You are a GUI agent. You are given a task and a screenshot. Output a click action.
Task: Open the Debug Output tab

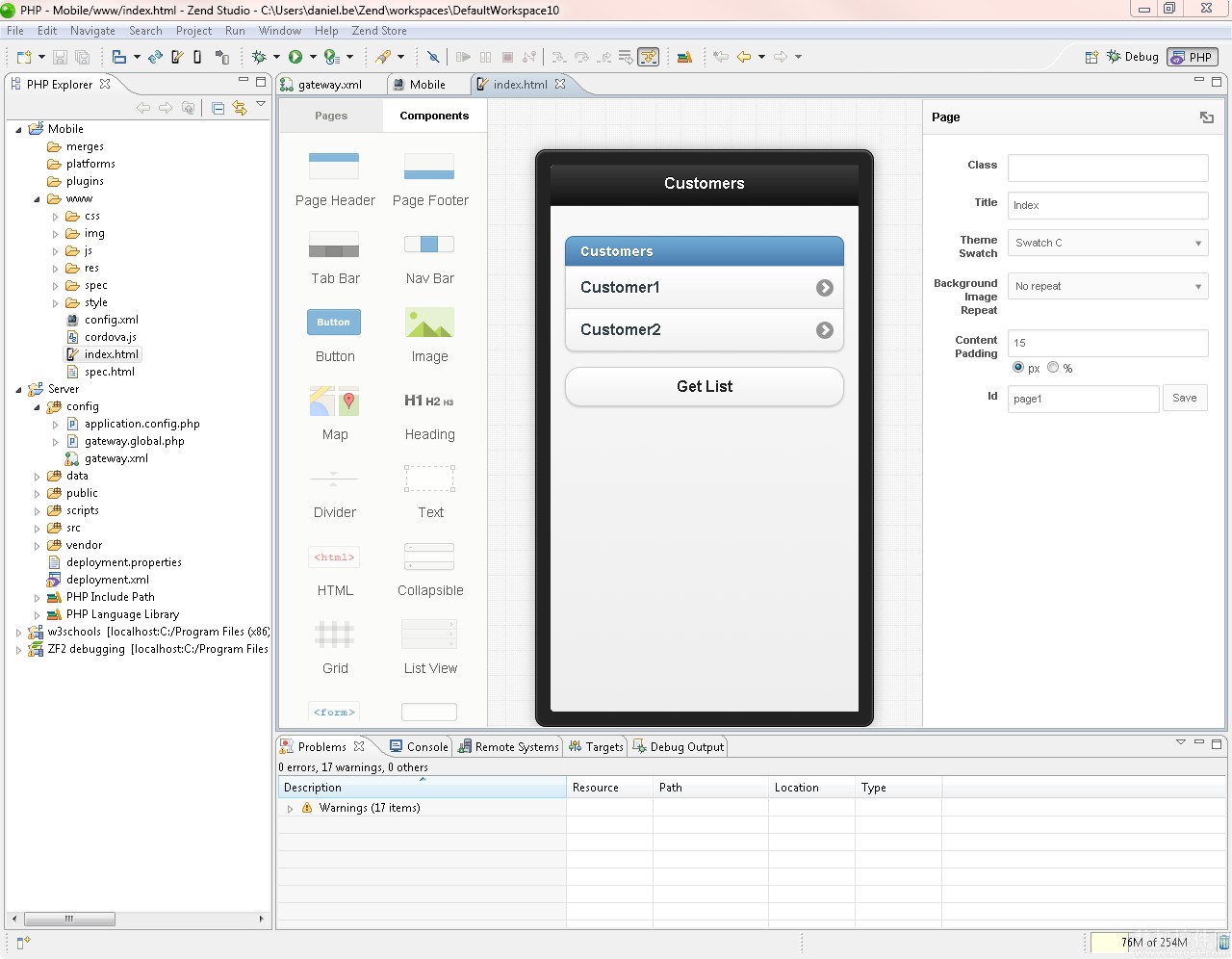678,746
